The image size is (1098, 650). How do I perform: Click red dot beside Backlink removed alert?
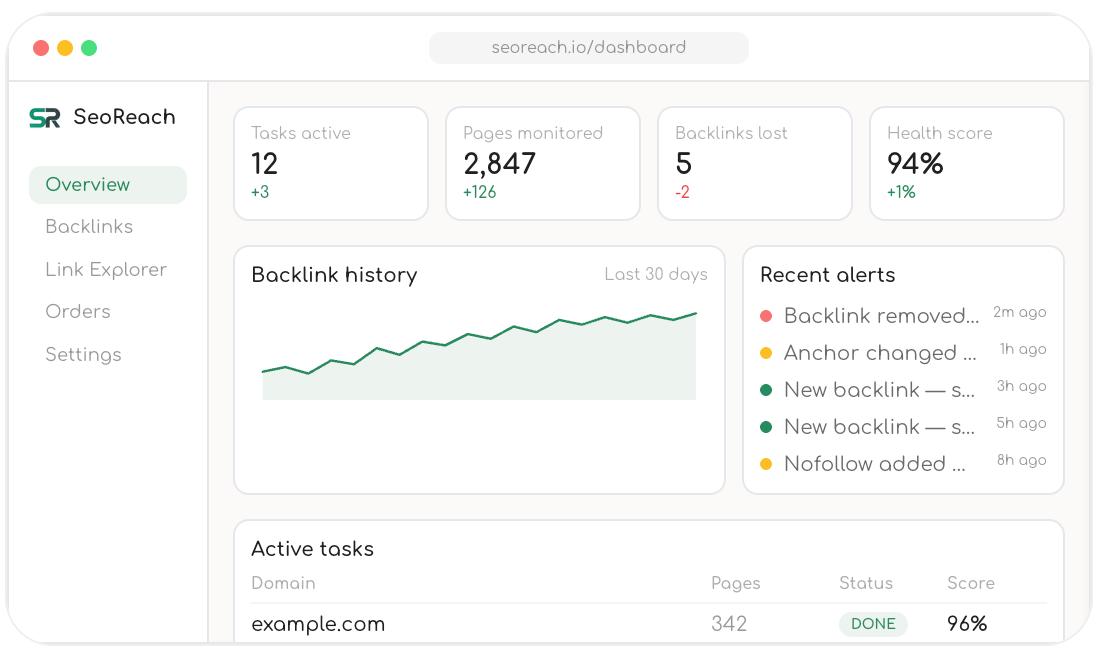766,317
